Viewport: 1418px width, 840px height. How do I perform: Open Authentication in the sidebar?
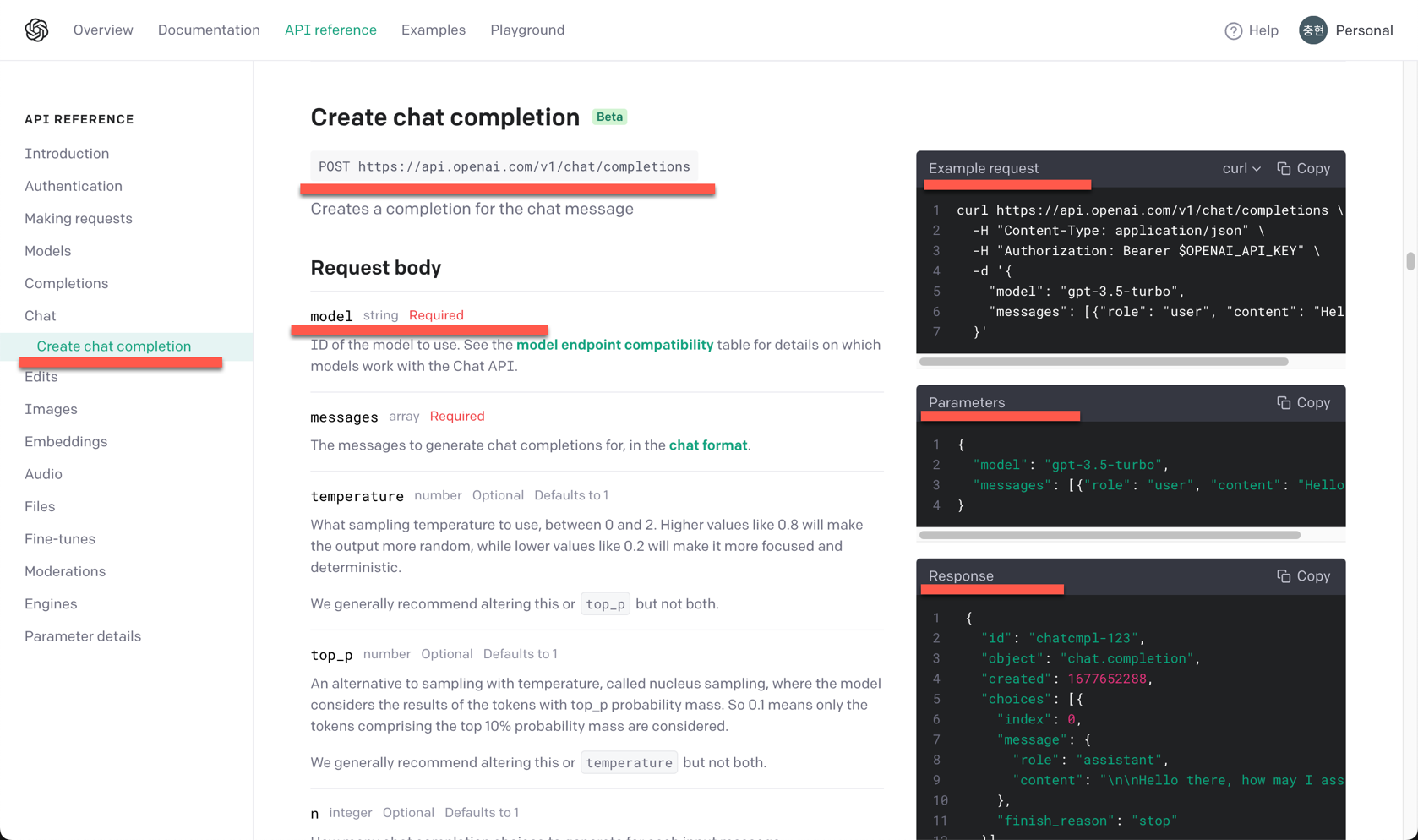[x=74, y=186]
